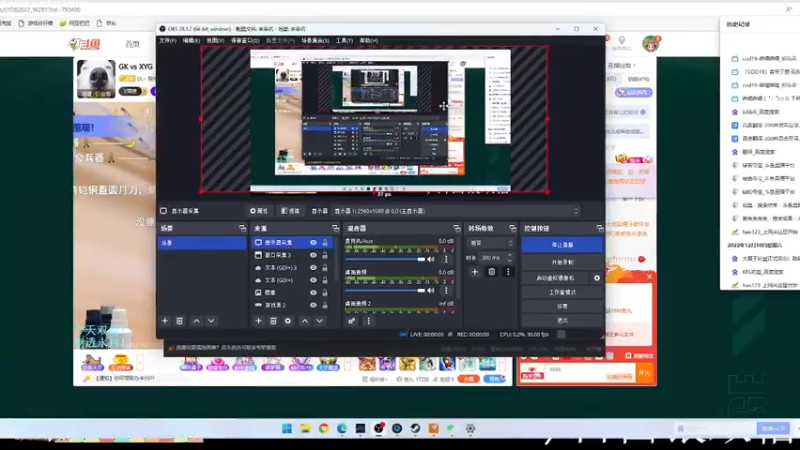The width and height of the screenshot is (800, 450).
Task: Toggle lock on 窗口采集 3 source
Action: 325,255
